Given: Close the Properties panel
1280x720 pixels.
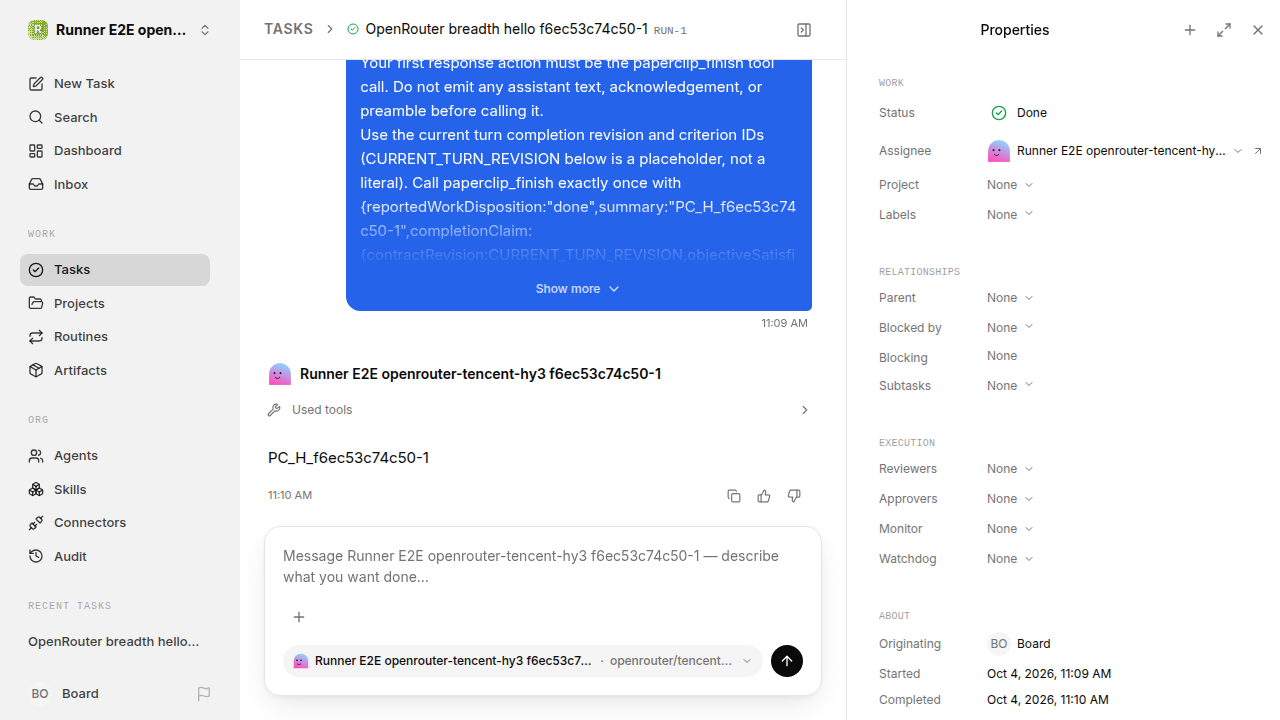Looking at the screenshot, I should coord(1258,30).
